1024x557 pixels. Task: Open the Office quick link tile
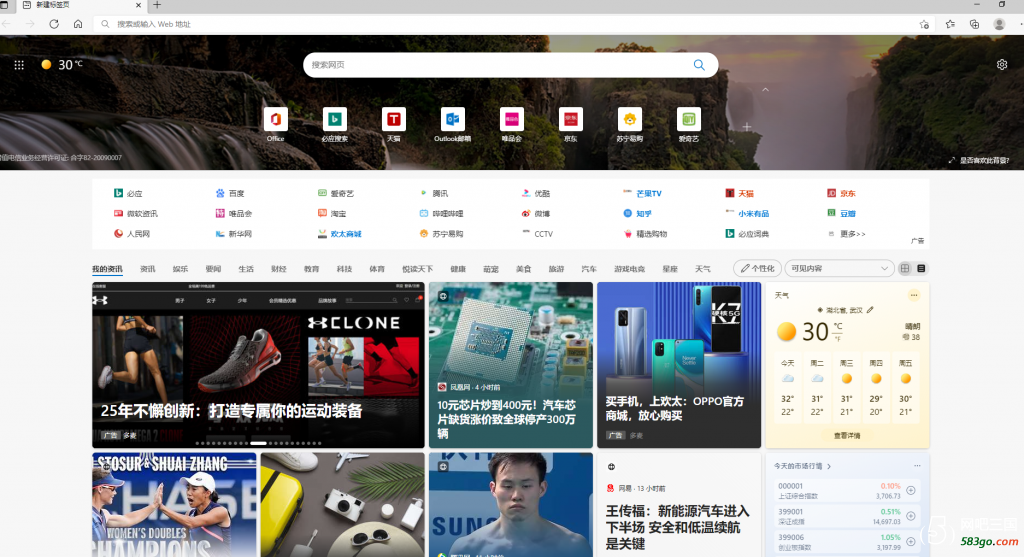tap(276, 120)
